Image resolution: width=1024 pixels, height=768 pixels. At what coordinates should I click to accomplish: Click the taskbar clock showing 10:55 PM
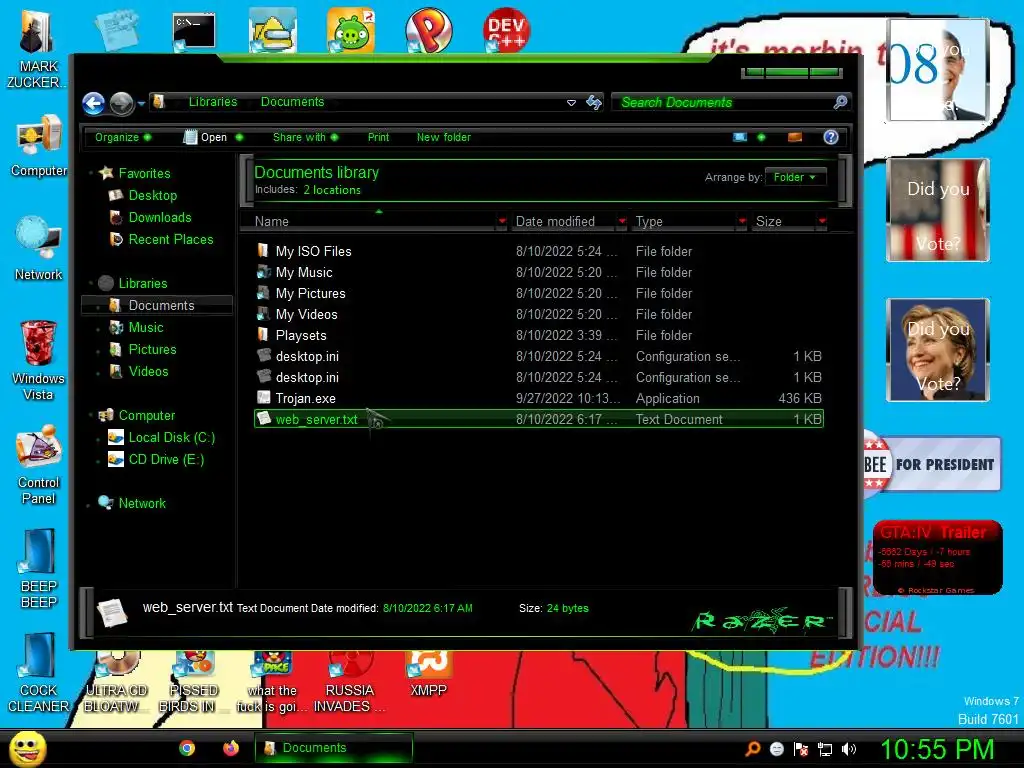(x=937, y=749)
